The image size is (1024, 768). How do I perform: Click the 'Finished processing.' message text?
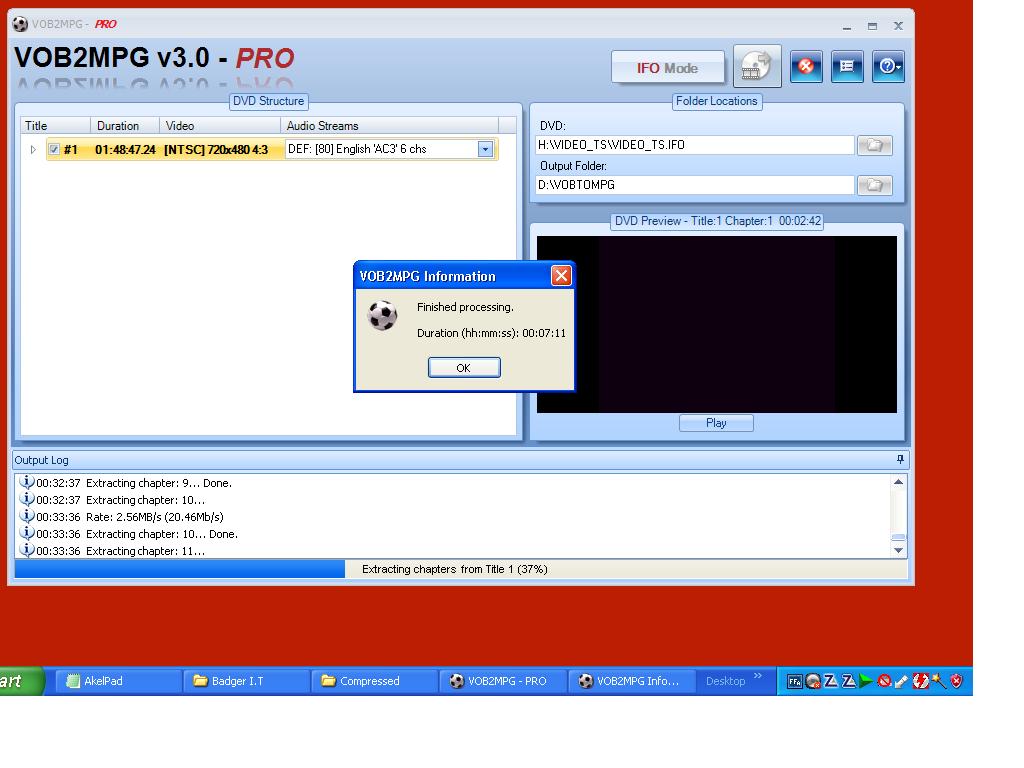pos(465,307)
